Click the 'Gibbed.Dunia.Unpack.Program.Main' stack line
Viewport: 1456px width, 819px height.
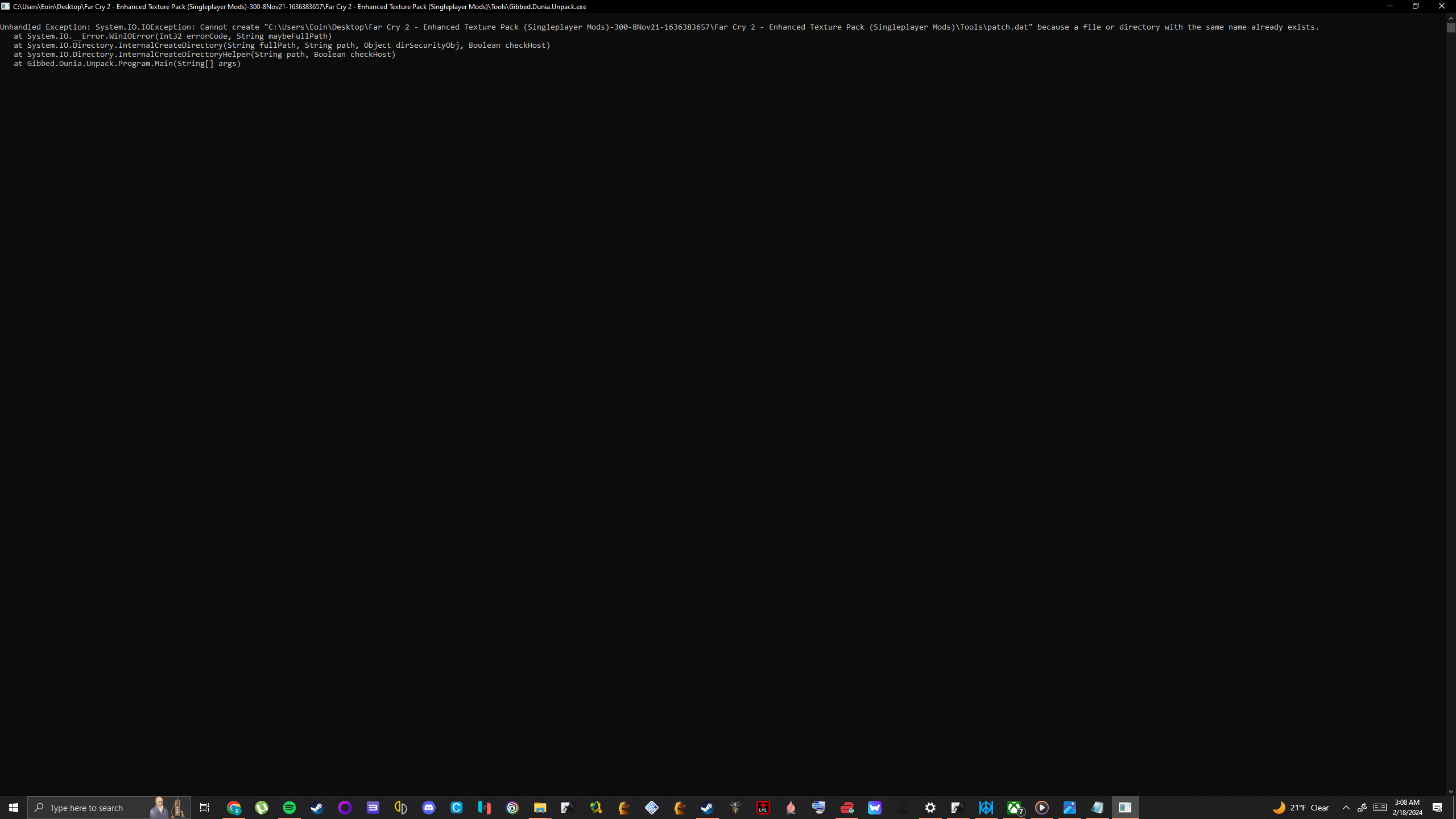coord(127,63)
